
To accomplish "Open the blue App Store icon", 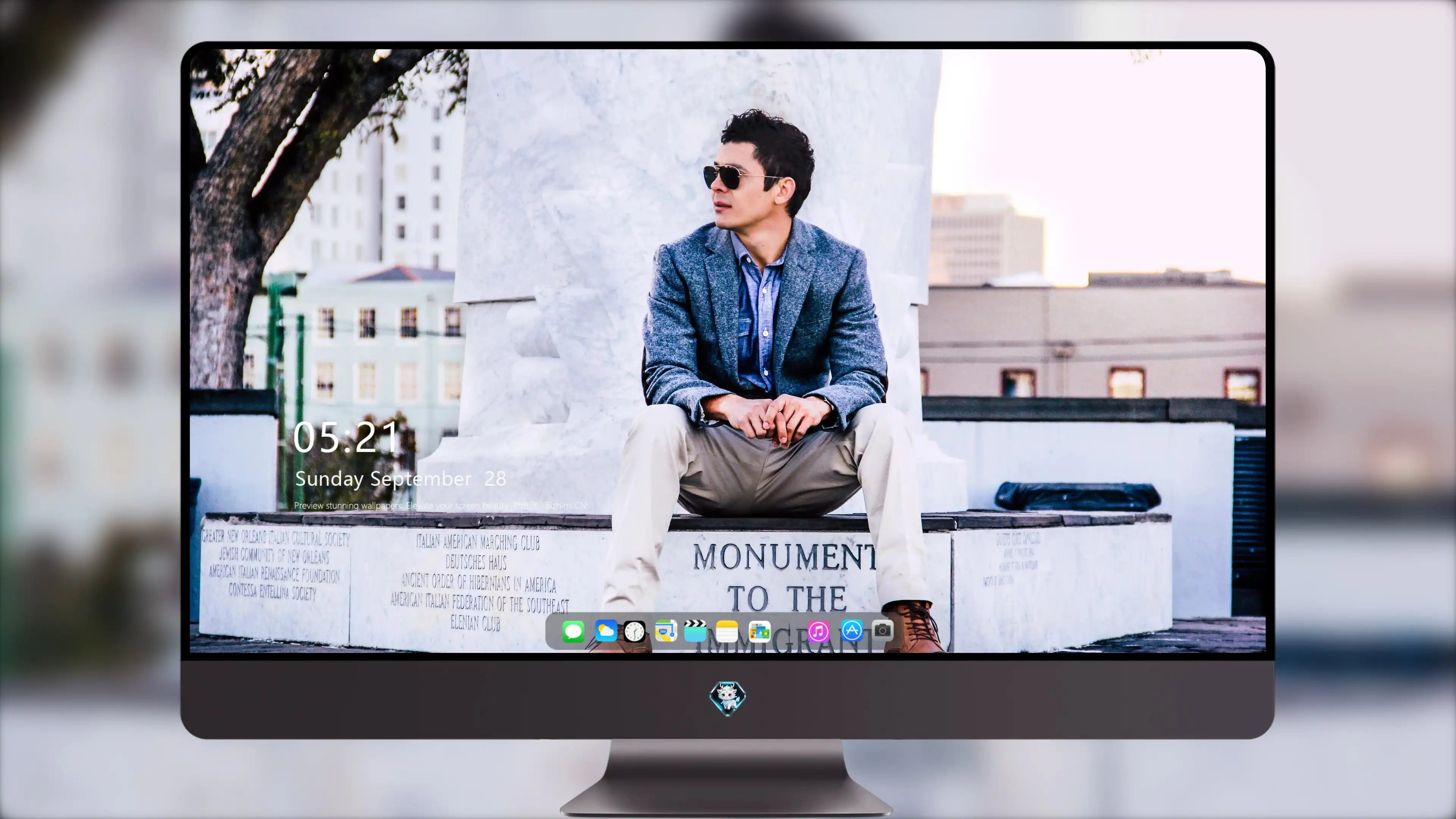I will (852, 630).
